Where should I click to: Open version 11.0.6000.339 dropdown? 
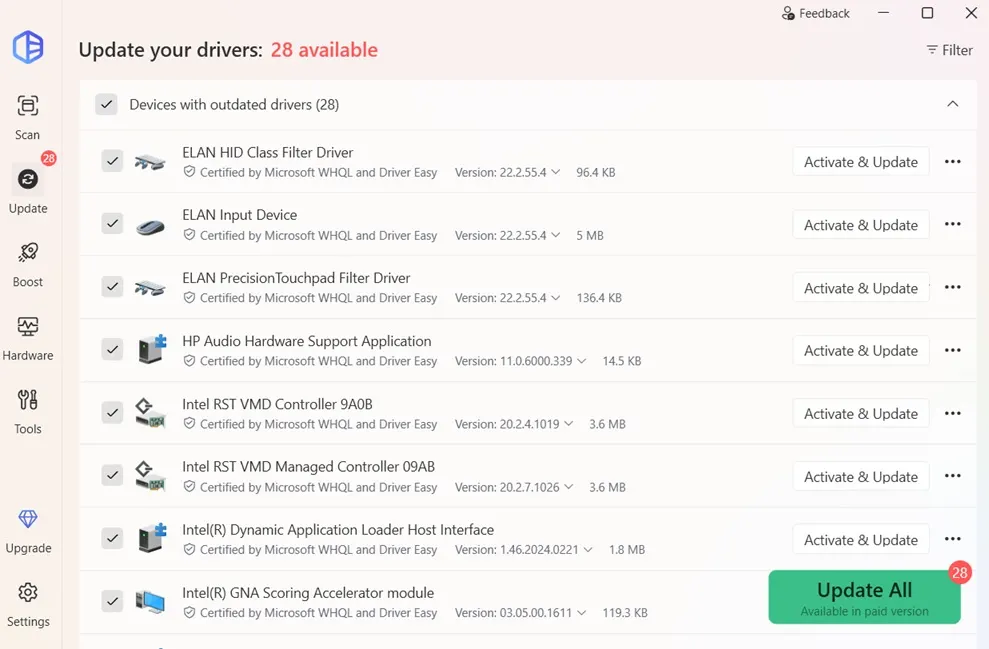click(582, 361)
